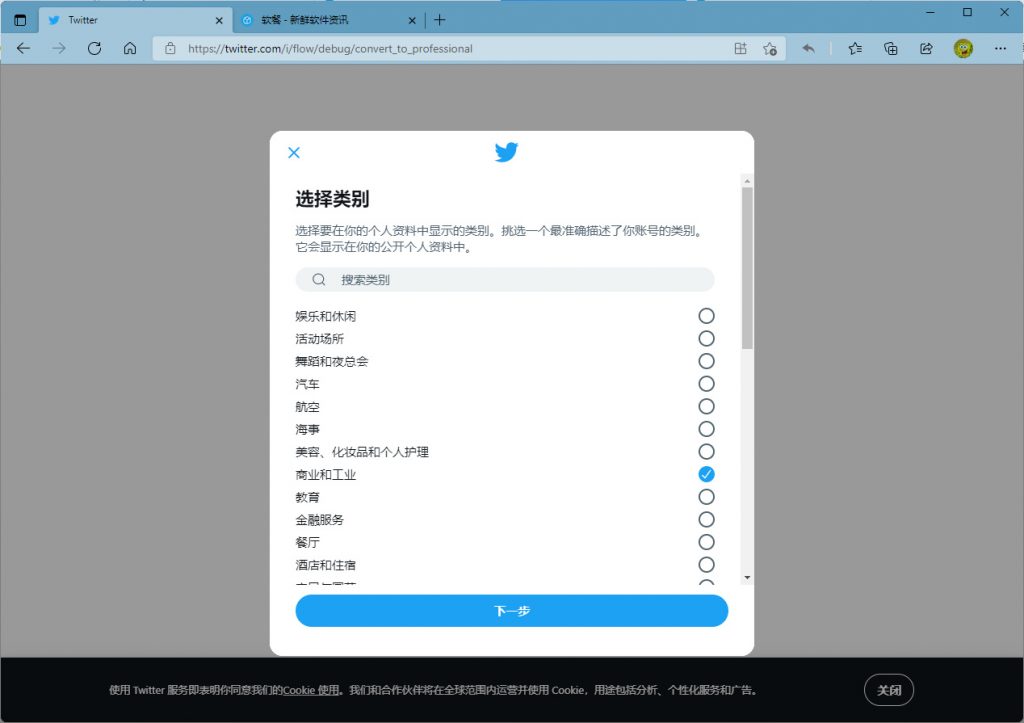Viewport: 1024px width, 723px height.
Task: Open the apps grid icon in address bar
Action: click(x=741, y=48)
